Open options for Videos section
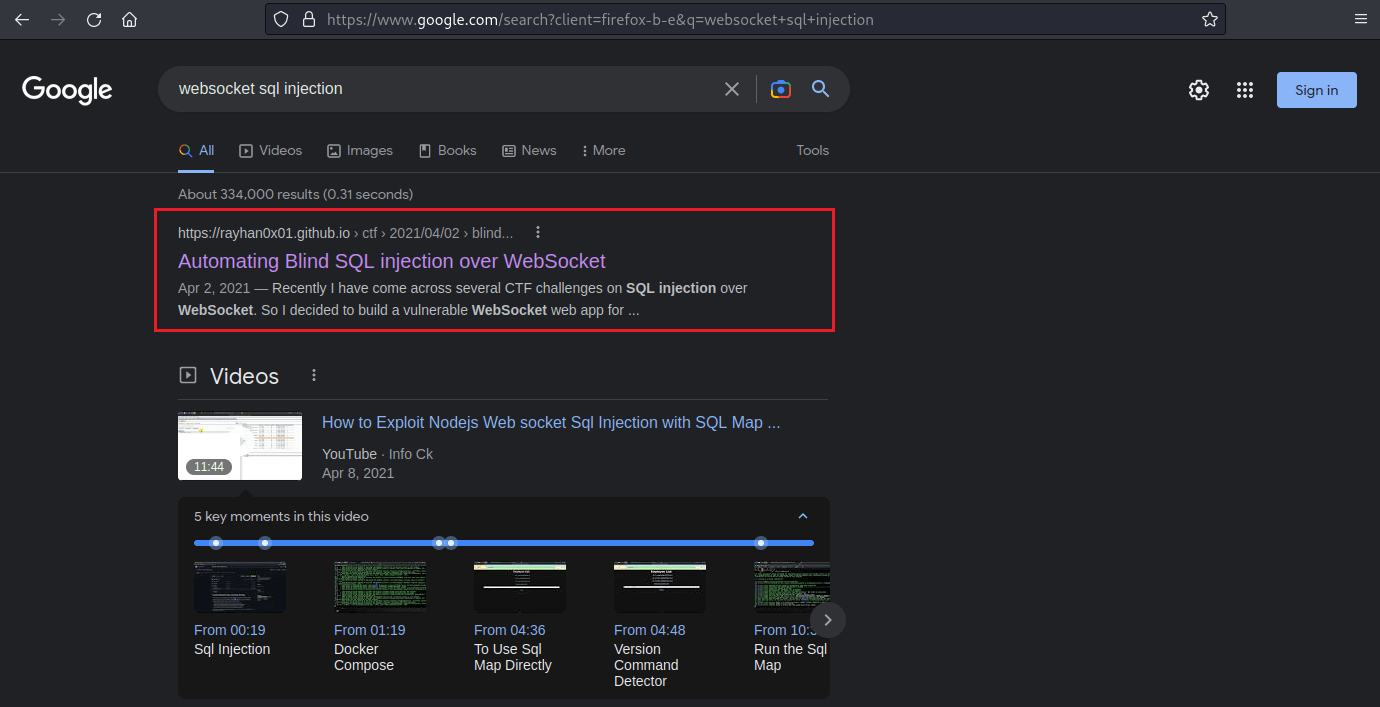 314,375
